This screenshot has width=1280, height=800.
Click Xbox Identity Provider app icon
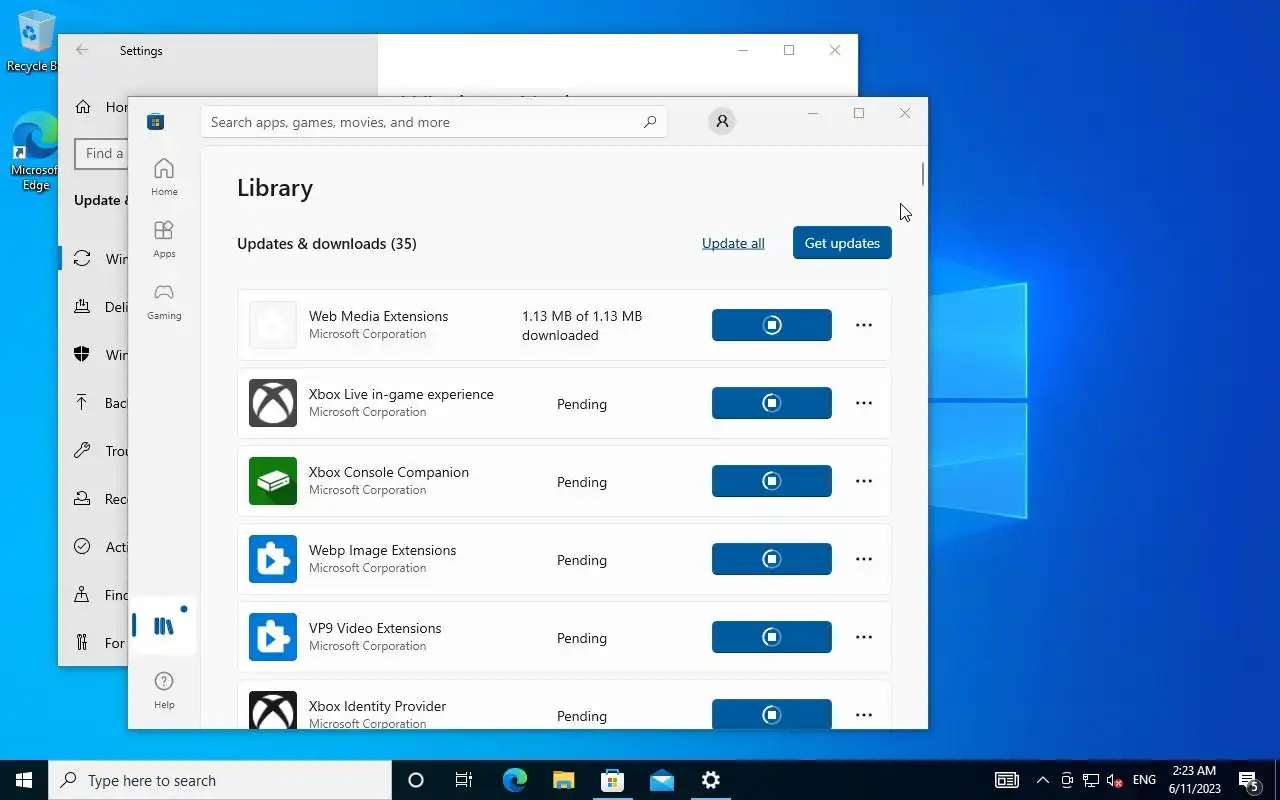[x=273, y=711]
